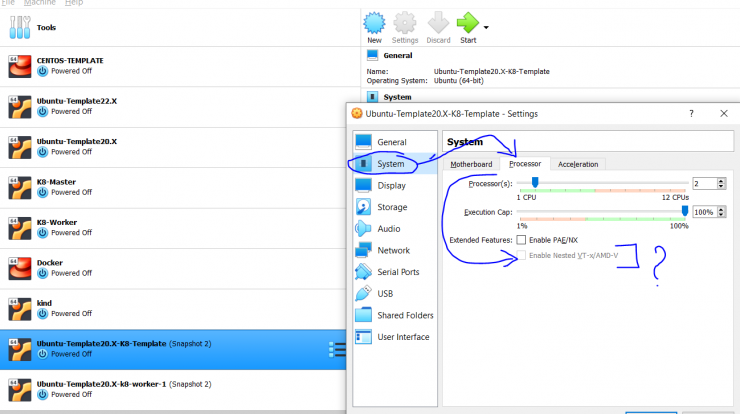Open Audio settings category icon
This screenshot has width=740, height=414.
coord(363,228)
